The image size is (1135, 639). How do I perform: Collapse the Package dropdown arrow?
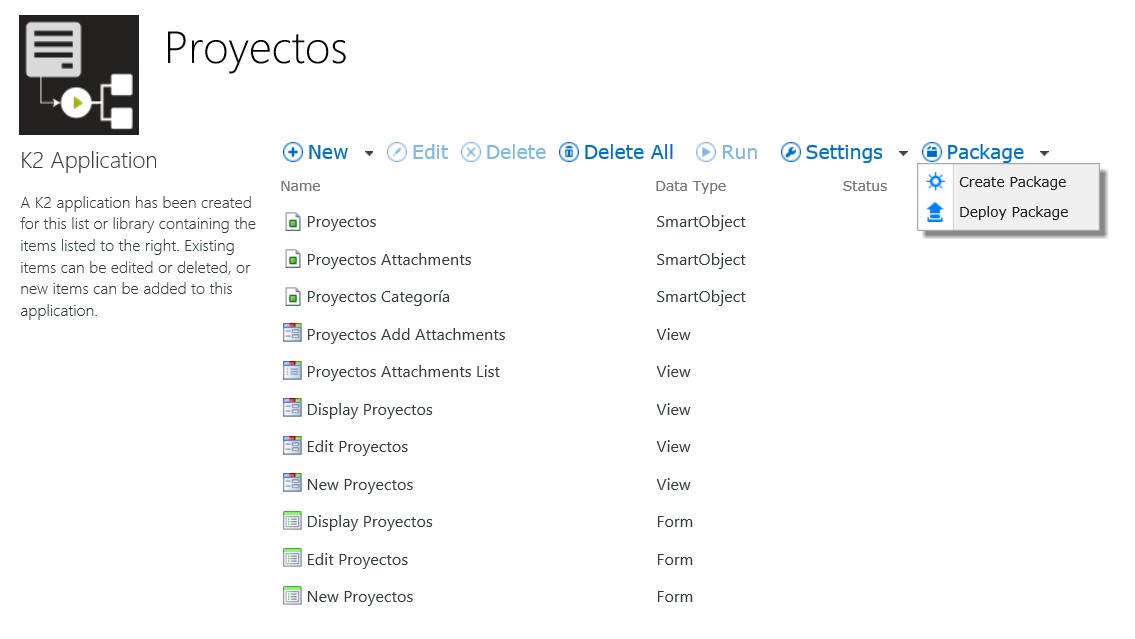point(1044,154)
